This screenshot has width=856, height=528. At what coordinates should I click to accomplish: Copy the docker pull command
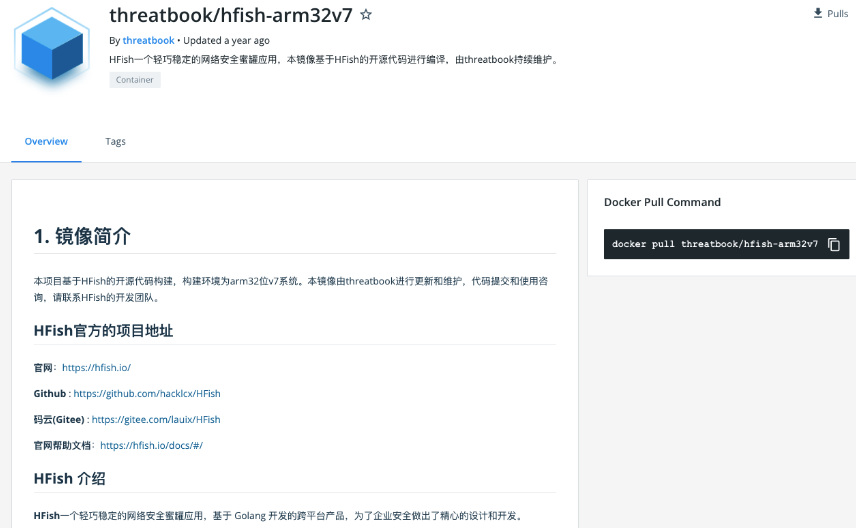coord(834,244)
